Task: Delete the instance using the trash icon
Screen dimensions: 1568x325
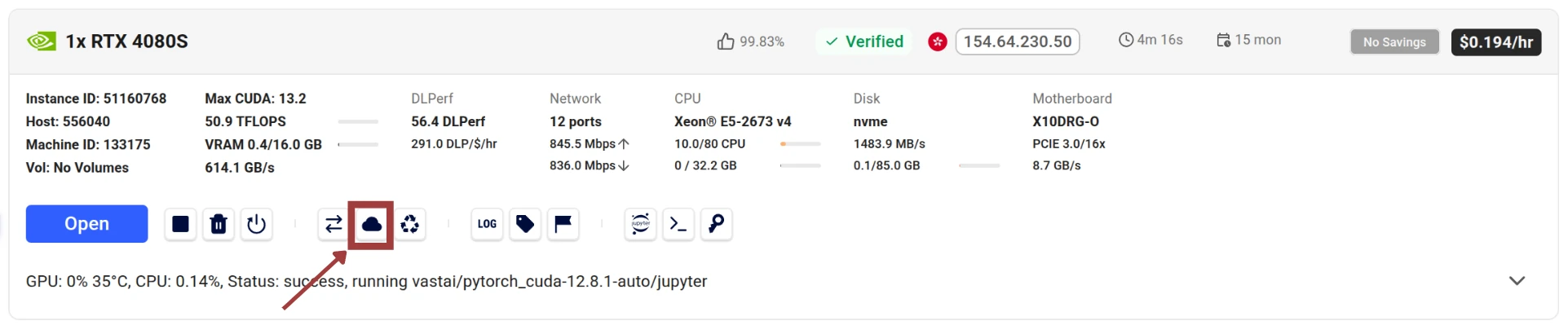Action: (219, 224)
